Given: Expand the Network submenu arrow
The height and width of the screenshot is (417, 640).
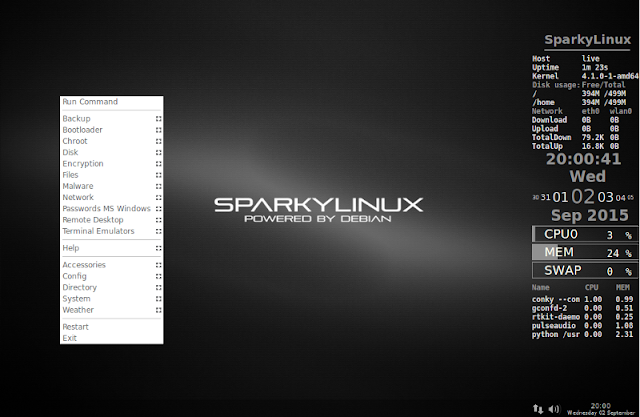Looking at the screenshot, I should (158, 197).
